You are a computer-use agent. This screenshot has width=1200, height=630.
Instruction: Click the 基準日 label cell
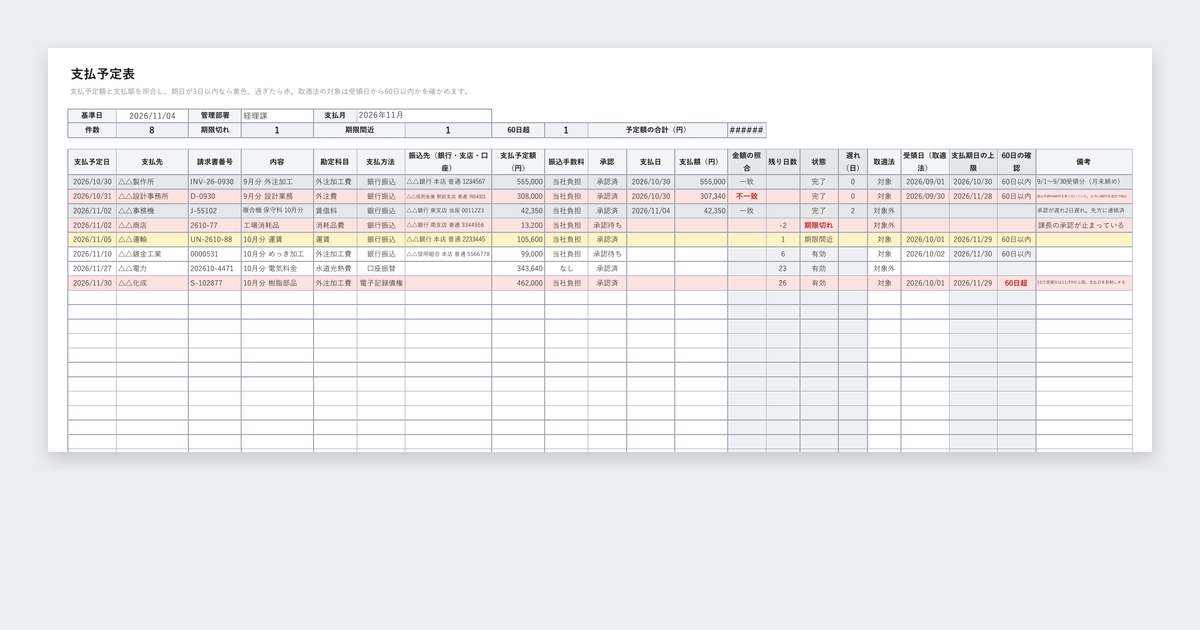coord(92,116)
